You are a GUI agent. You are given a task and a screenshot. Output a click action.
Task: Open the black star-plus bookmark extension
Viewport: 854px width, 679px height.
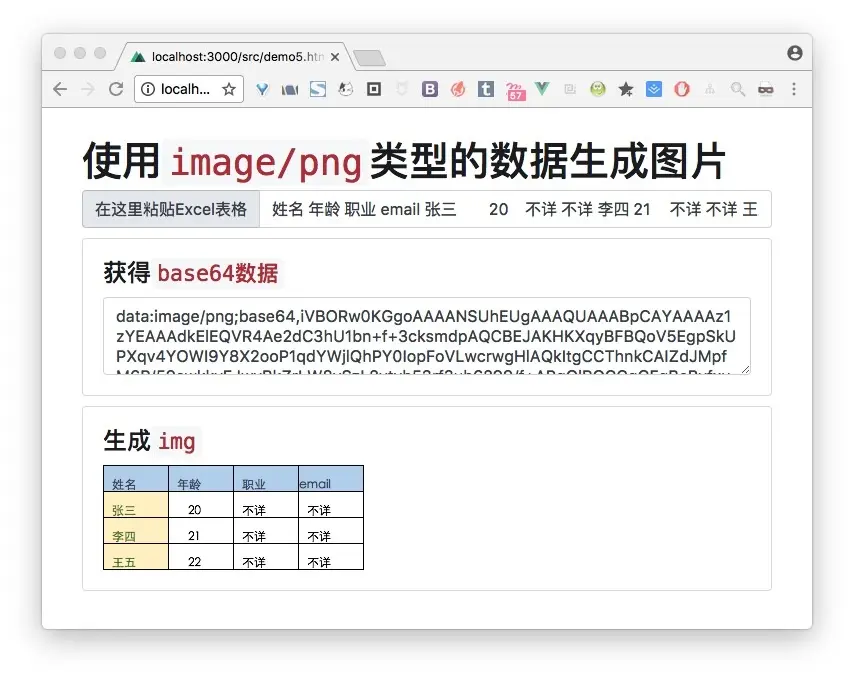pyautogui.click(x=626, y=89)
